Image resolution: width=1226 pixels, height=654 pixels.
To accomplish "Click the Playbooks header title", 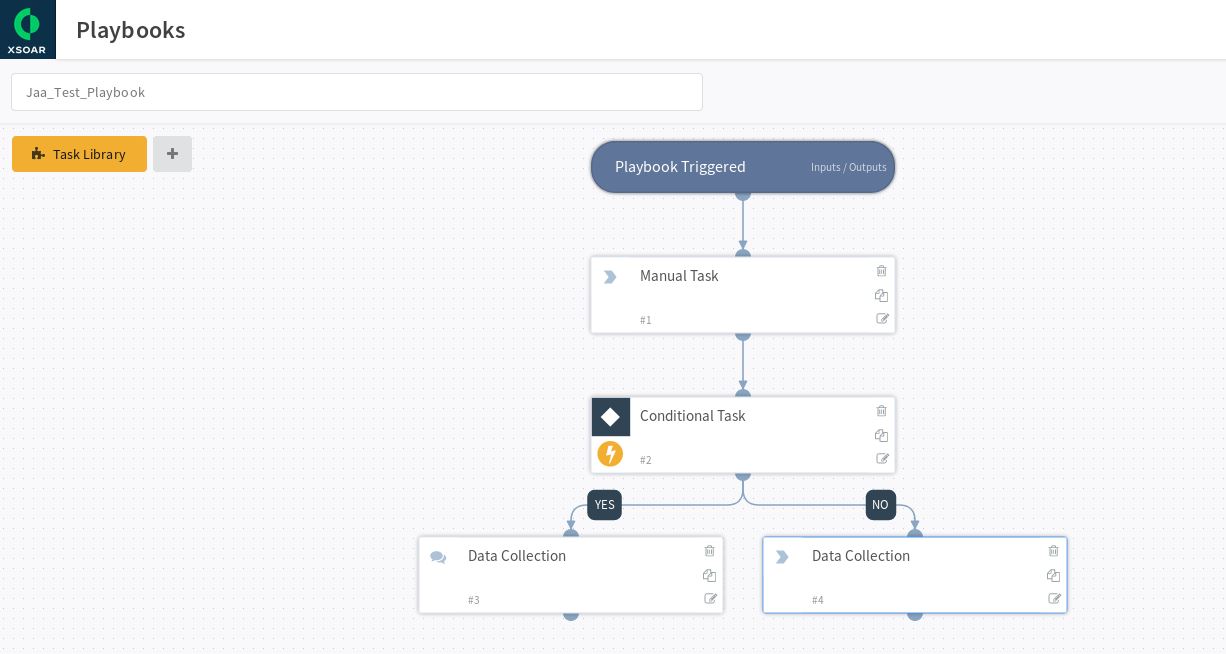I will 131,29.
